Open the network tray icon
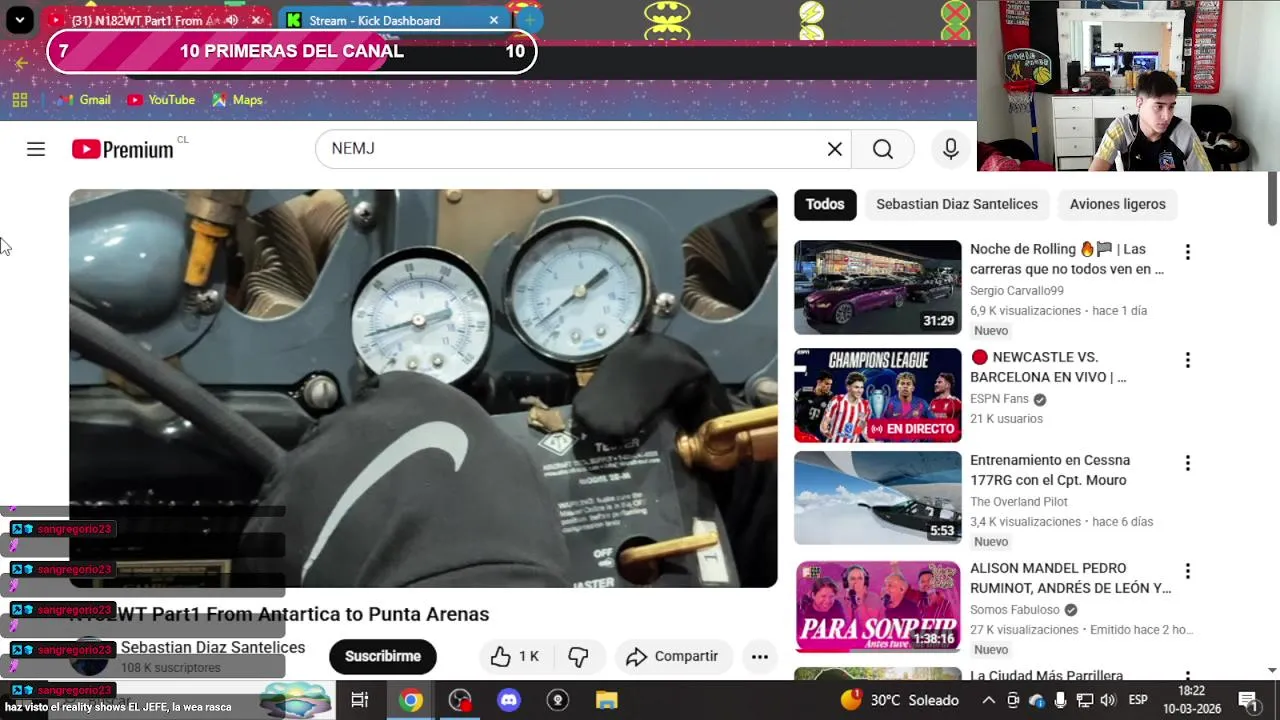The image size is (1280, 720). tap(1085, 700)
